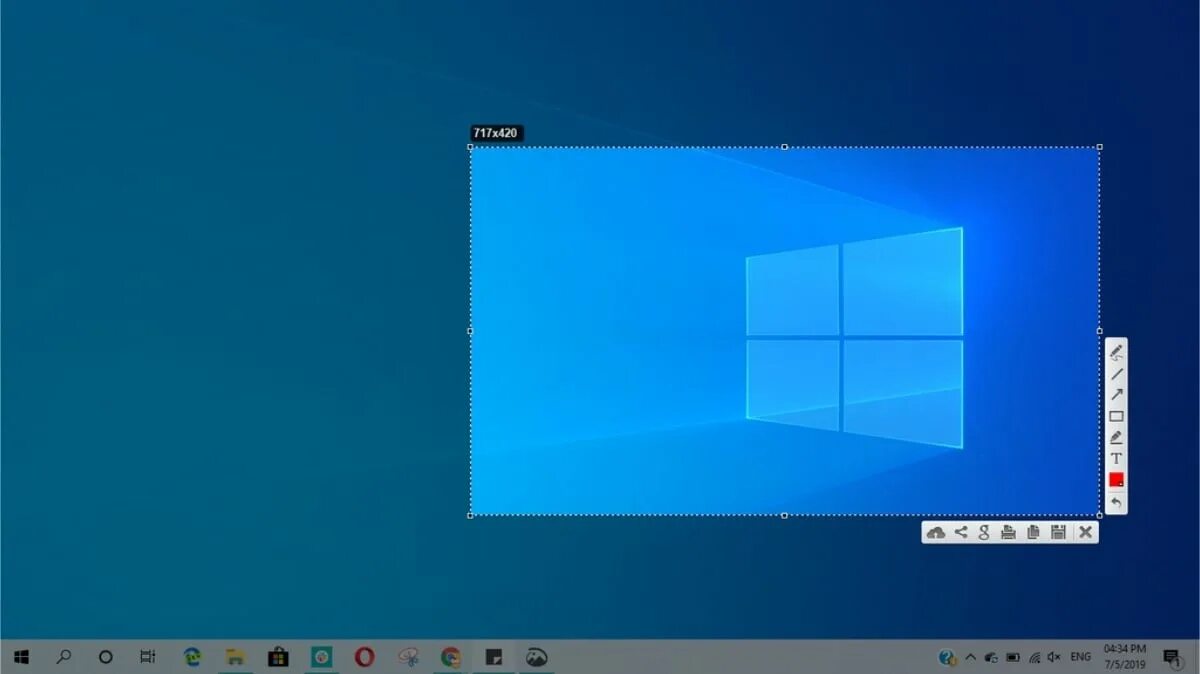Launch Opera browser from taskbar
The height and width of the screenshot is (674, 1200).
coord(365,657)
